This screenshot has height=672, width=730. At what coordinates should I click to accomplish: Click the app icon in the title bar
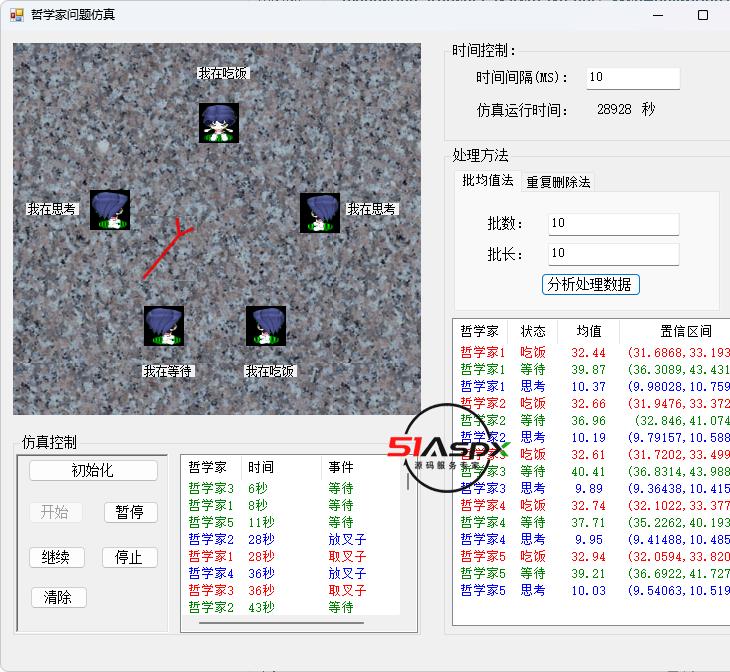pyautogui.click(x=16, y=15)
